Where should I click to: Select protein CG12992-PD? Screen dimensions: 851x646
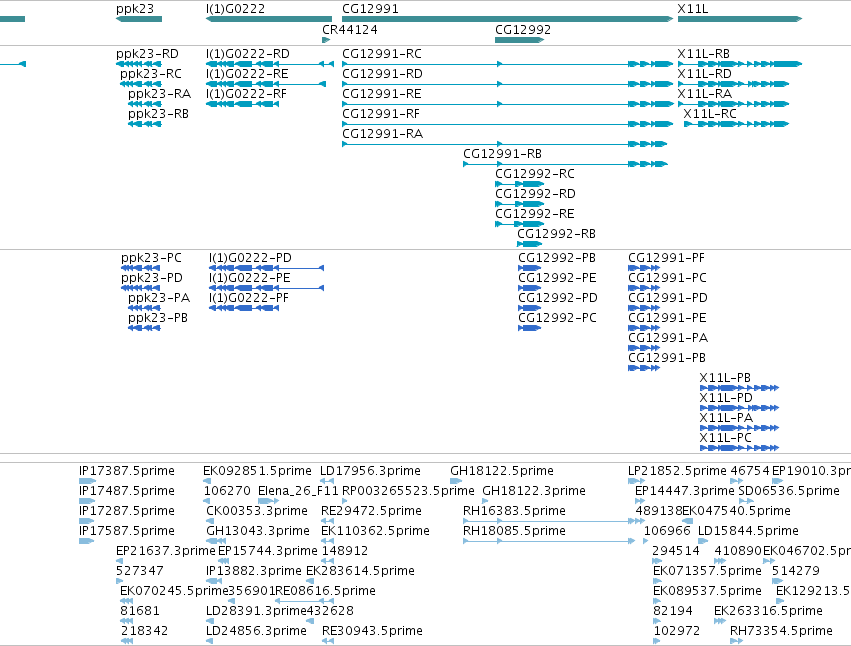tap(530, 308)
